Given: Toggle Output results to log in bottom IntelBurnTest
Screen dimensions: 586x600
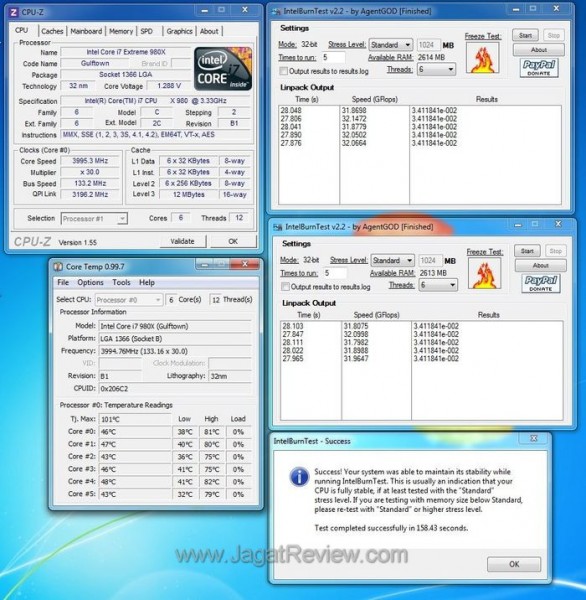Looking at the screenshot, I should pyautogui.click(x=285, y=287).
